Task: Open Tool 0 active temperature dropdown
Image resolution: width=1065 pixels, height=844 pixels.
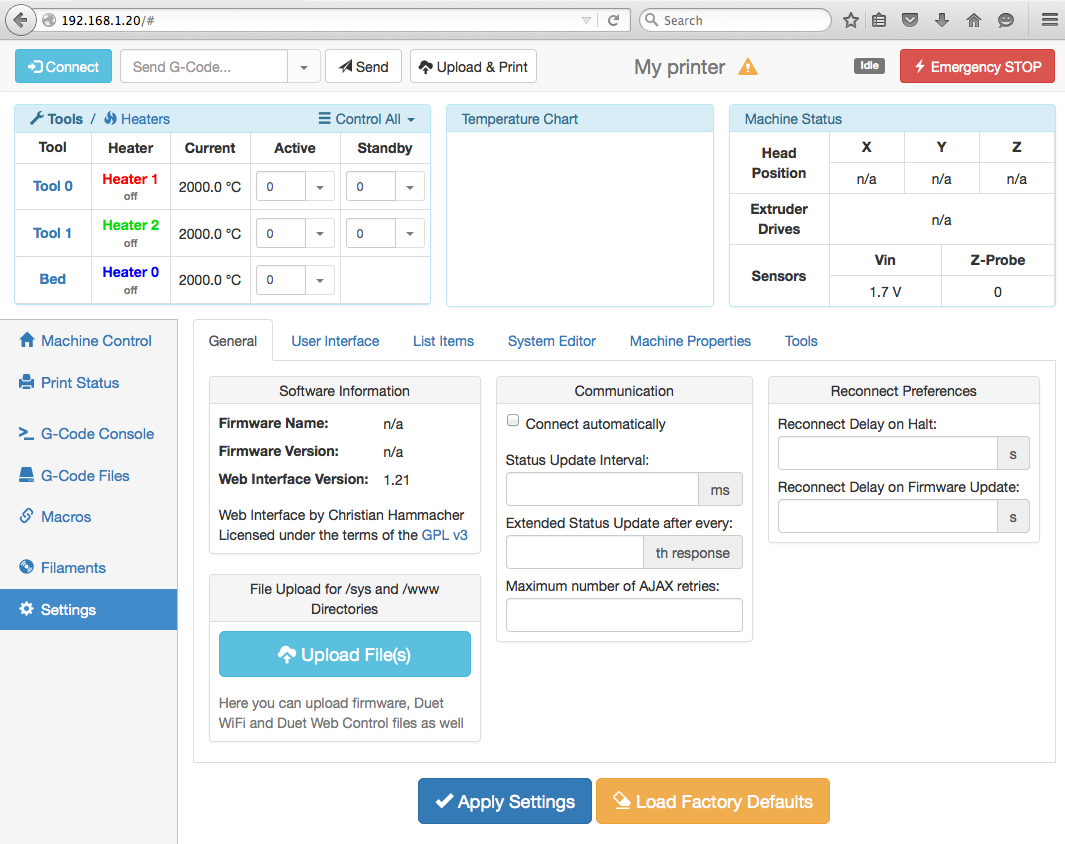Action: (320, 187)
